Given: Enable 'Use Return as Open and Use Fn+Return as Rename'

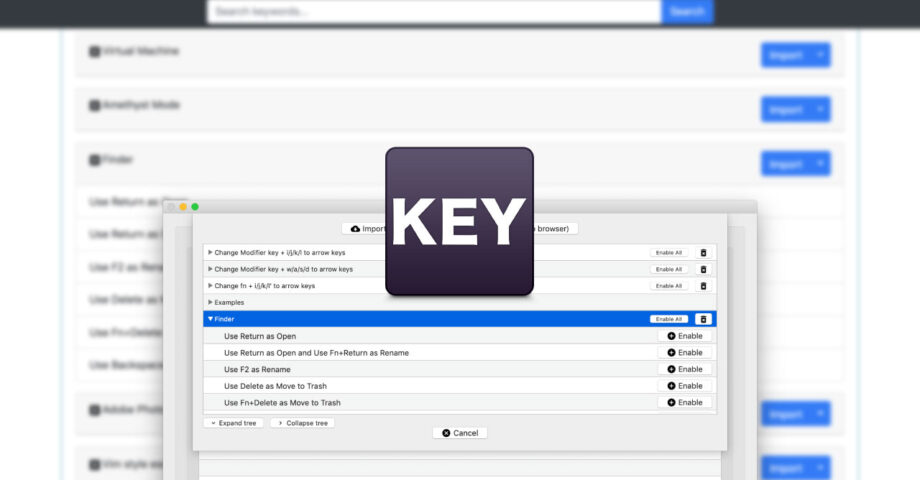Looking at the screenshot, I should 685,353.
